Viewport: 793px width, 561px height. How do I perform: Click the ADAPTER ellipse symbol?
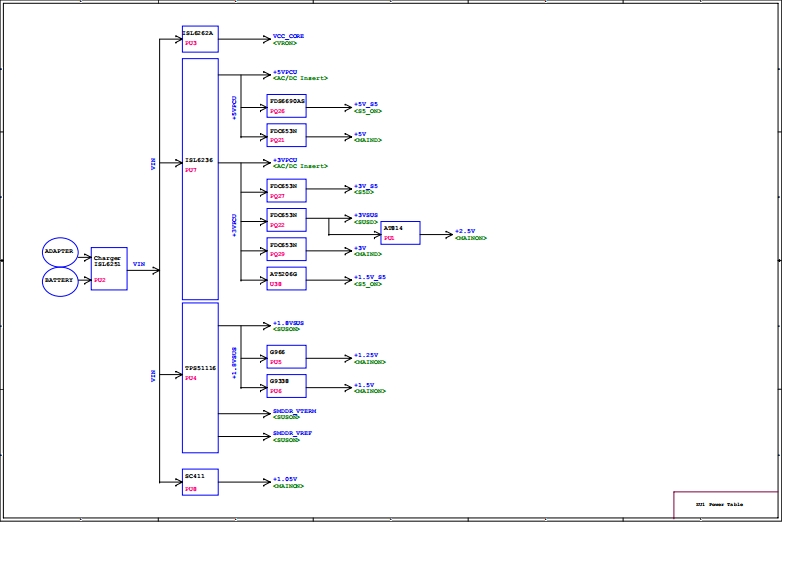60,252
